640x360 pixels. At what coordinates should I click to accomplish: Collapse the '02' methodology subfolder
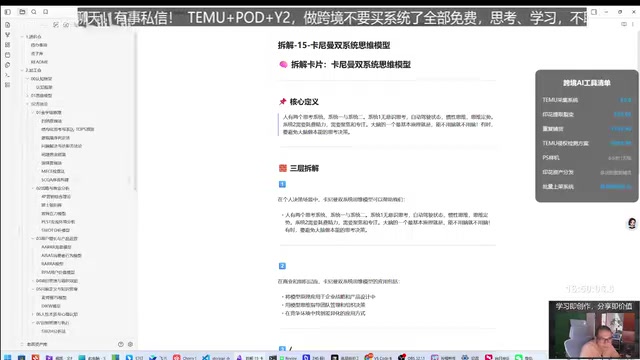(x=27, y=104)
